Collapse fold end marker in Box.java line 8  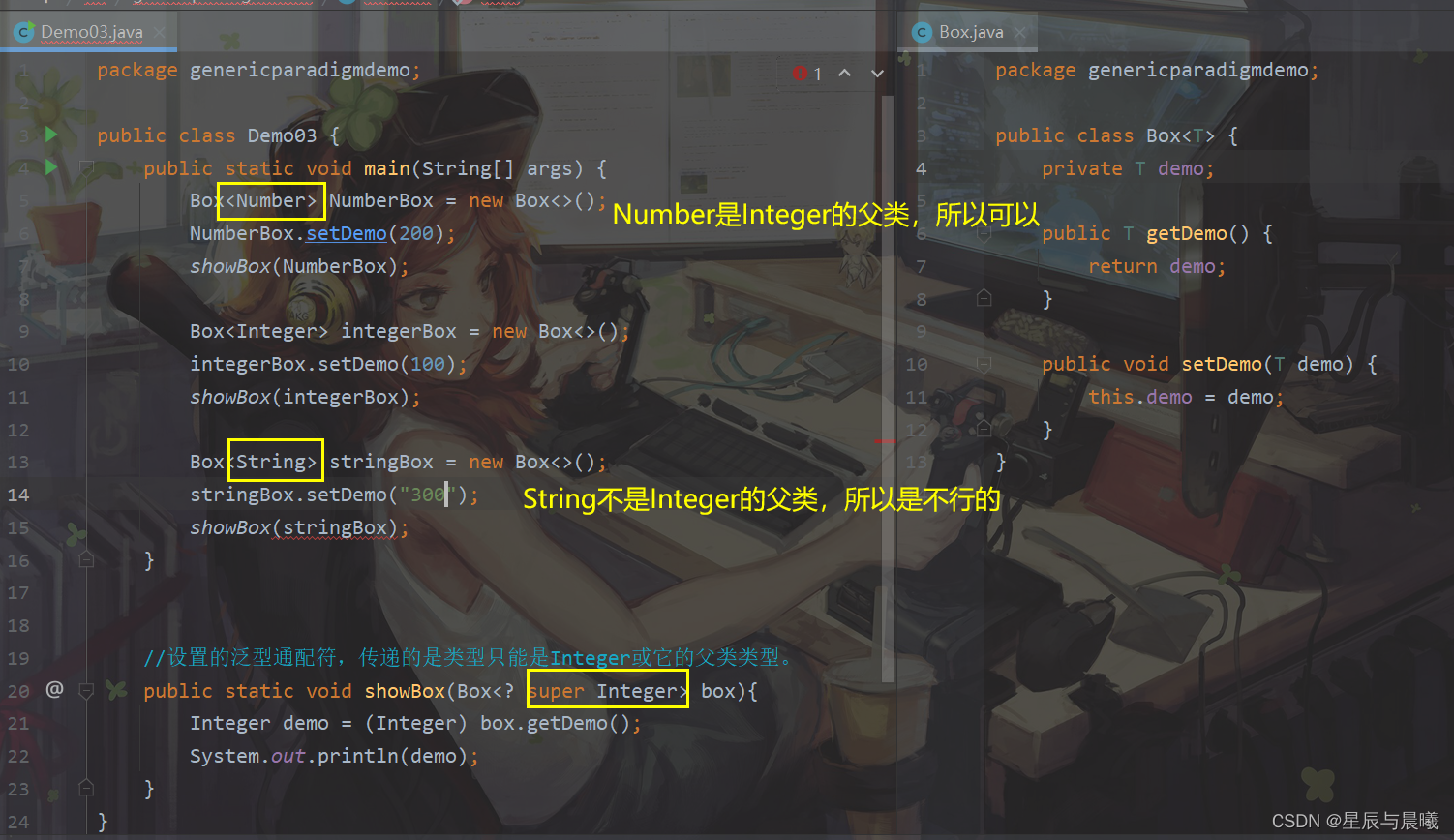[984, 298]
